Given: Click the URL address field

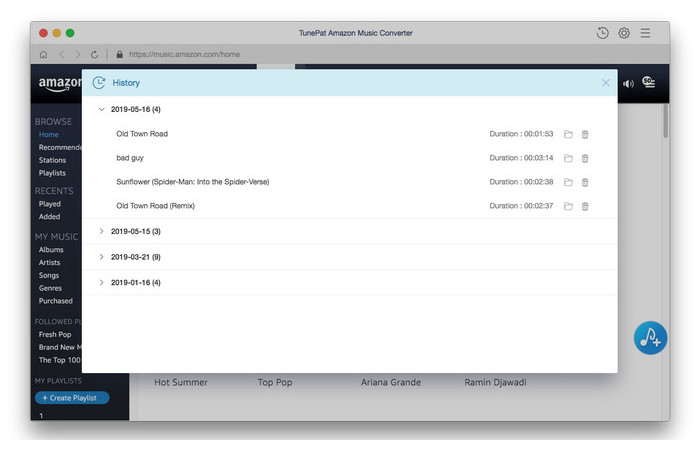Looking at the screenshot, I should pyautogui.click(x=184, y=54).
